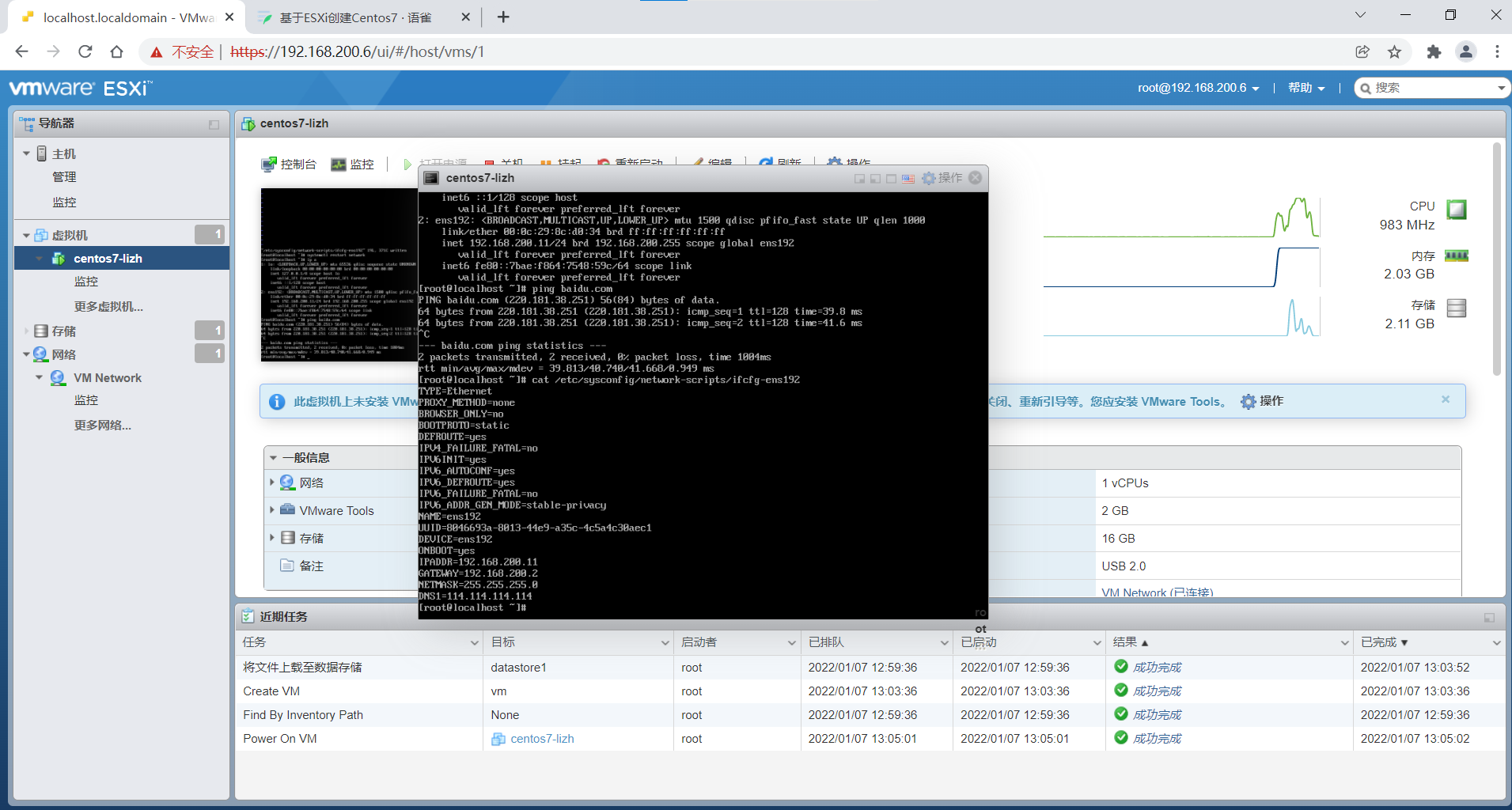
Task: Click the Create VM task row
Action: point(870,691)
